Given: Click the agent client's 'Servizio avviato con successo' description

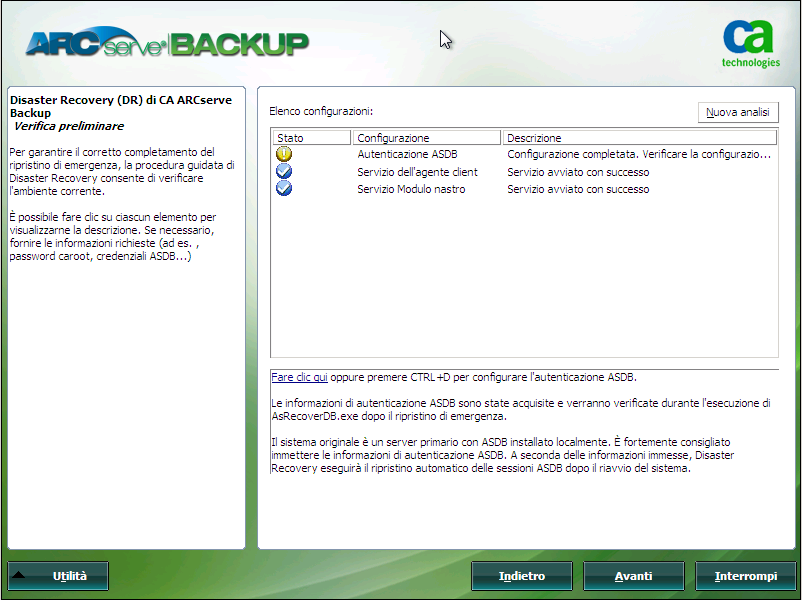Looking at the screenshot, I should pos(578,172).
